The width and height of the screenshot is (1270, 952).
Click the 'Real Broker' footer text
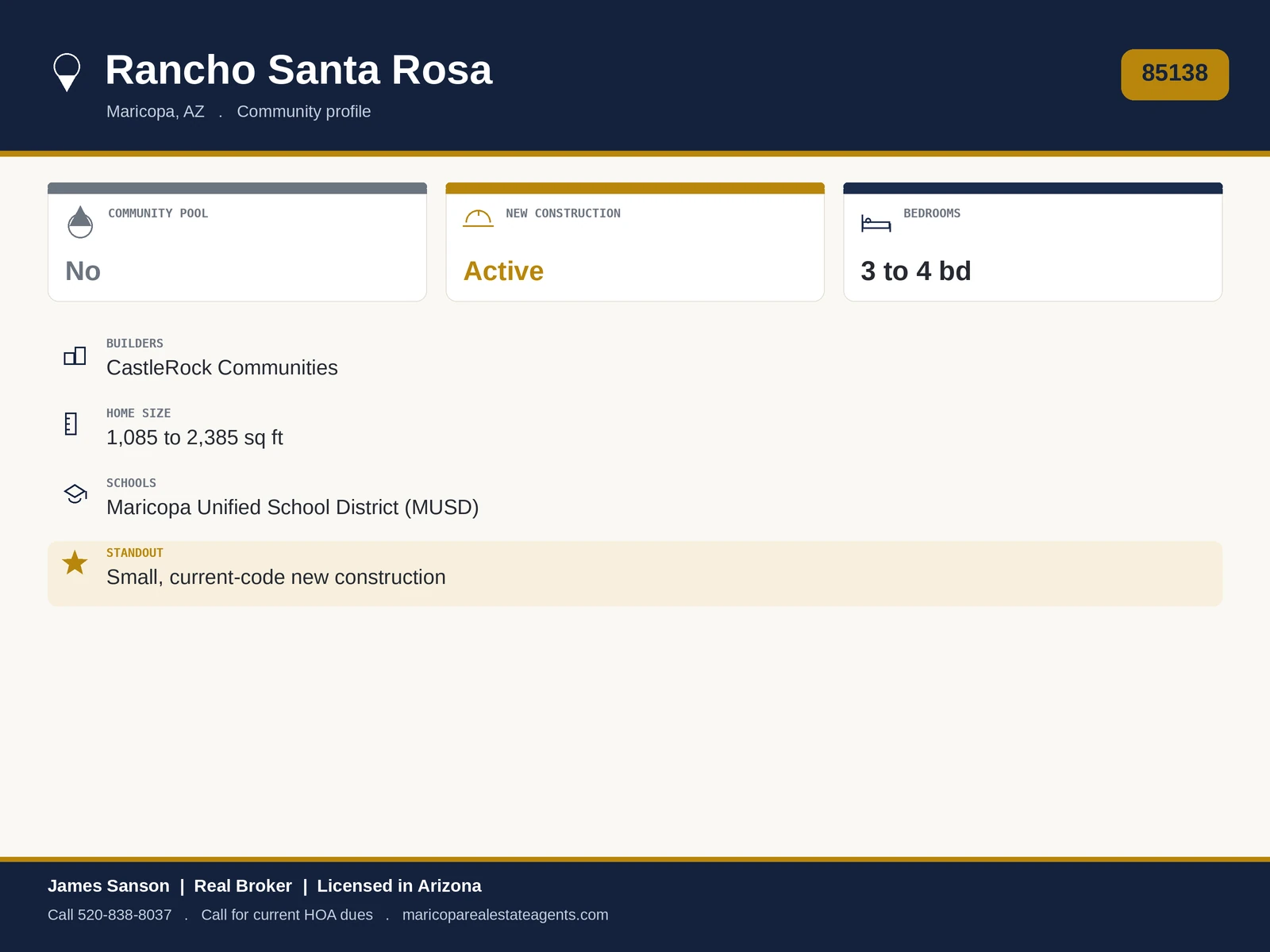243,886
